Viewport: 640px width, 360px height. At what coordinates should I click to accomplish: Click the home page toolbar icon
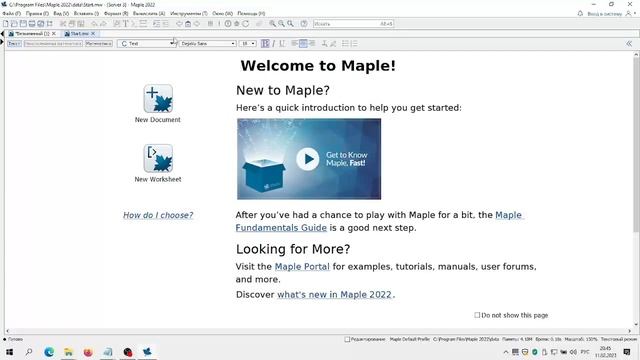[x=188, y=24]
